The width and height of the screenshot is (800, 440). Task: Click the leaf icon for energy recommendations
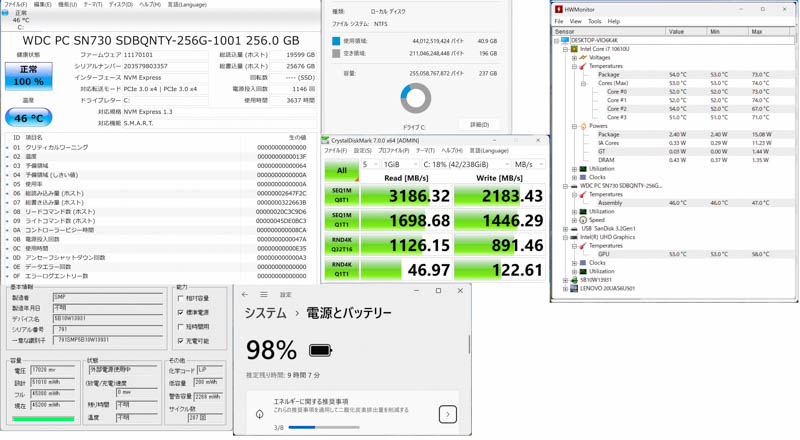pos(260,414)
